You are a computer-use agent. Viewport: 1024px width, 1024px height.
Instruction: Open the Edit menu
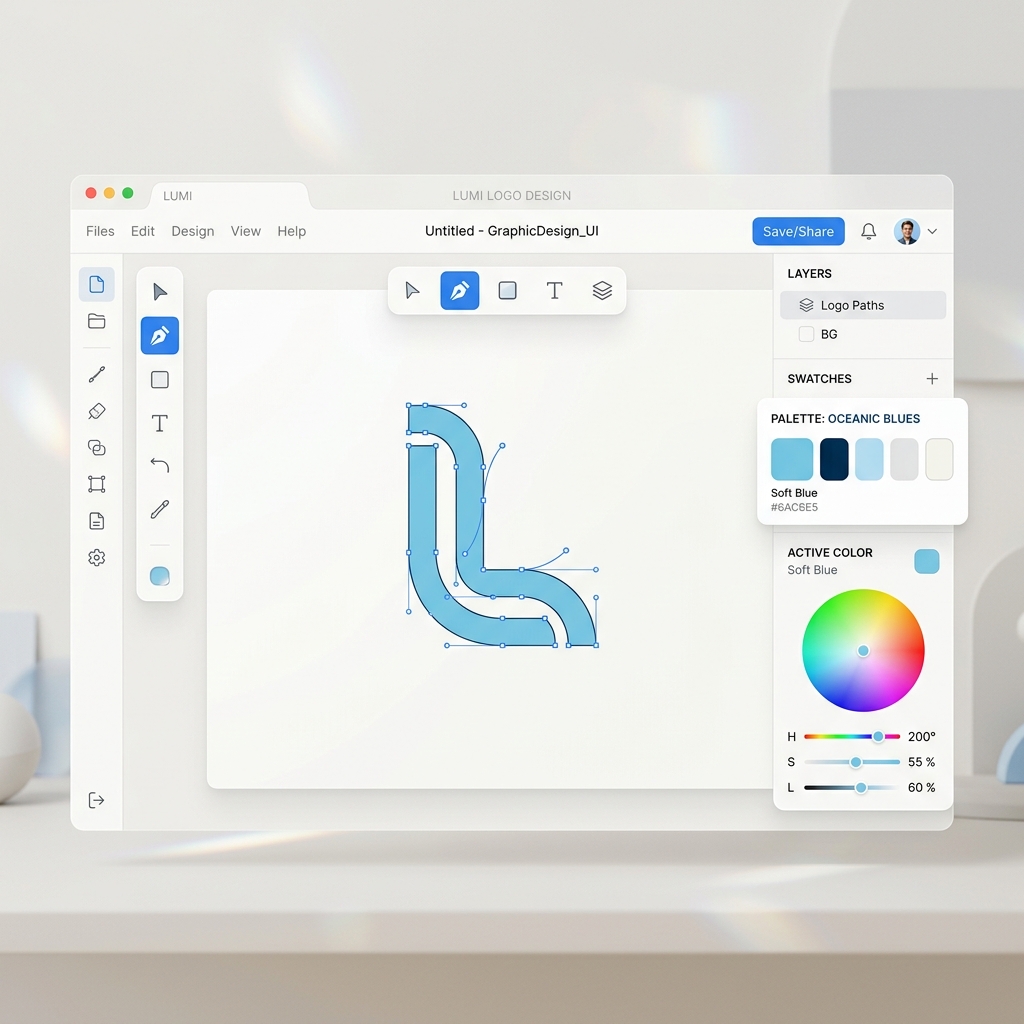click(142, 231)
